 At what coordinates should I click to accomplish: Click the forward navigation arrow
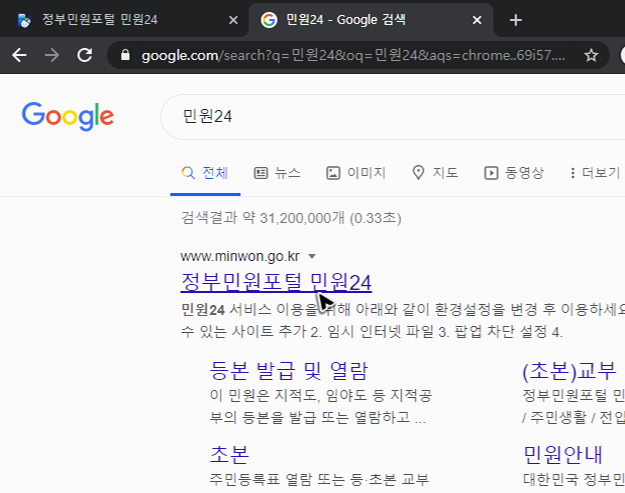point(52,55)
